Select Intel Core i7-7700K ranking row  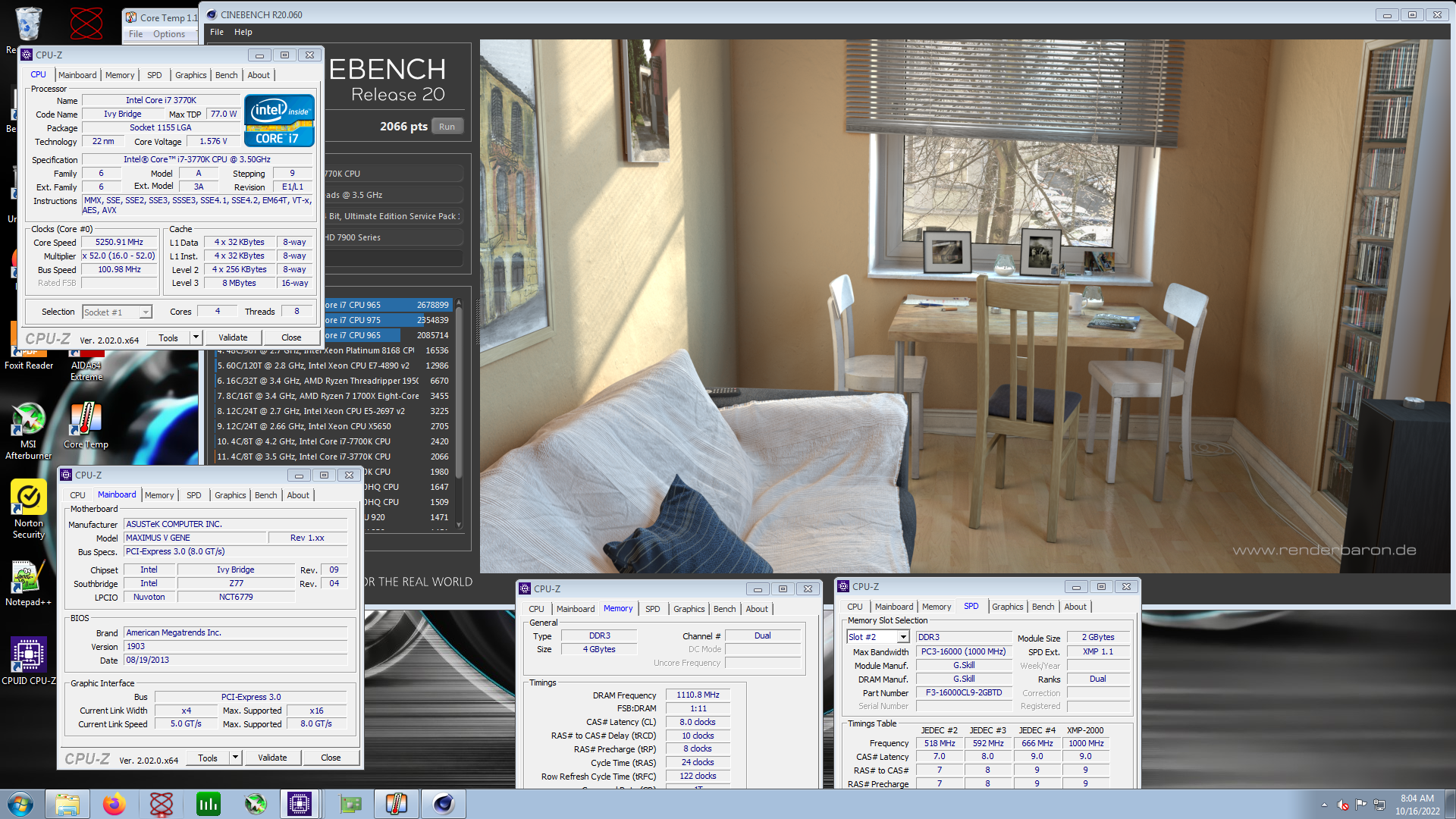[334, 441]
